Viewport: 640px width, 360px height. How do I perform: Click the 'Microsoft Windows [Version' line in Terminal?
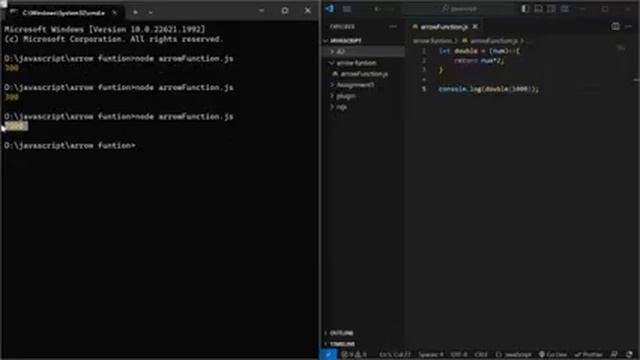coord(105,29)
